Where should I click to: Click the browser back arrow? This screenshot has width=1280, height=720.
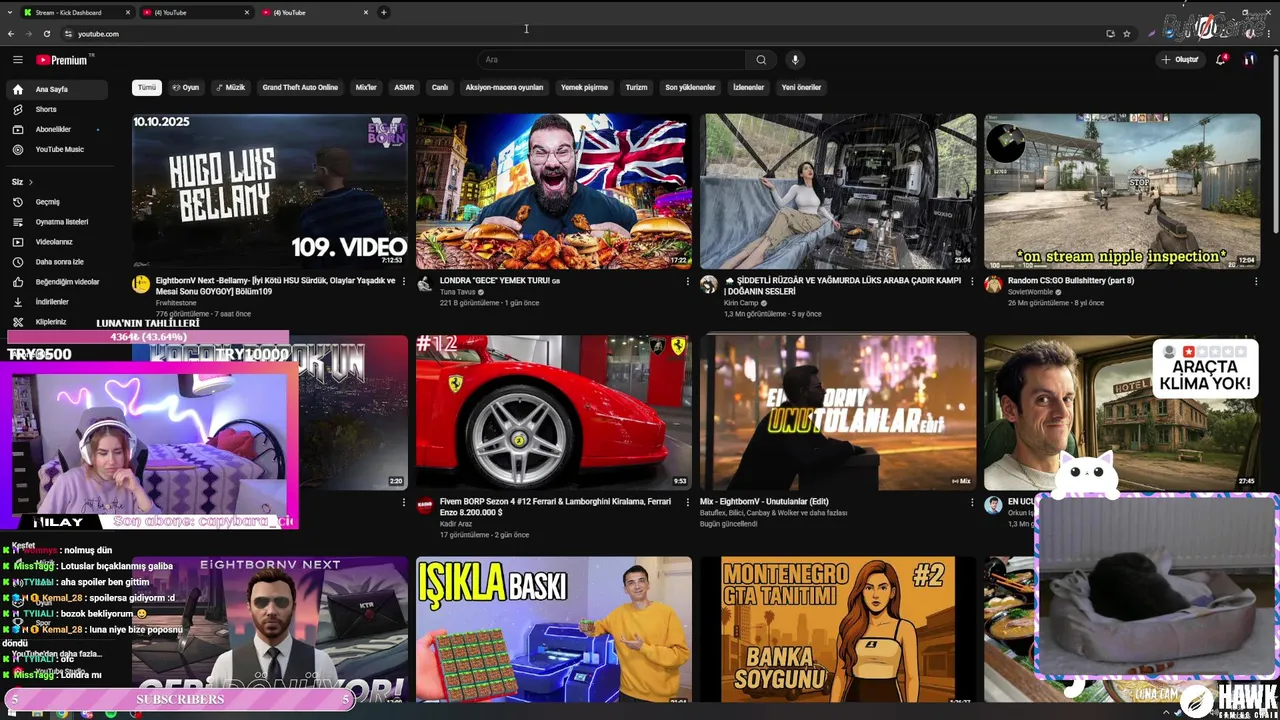coord(11,34)
